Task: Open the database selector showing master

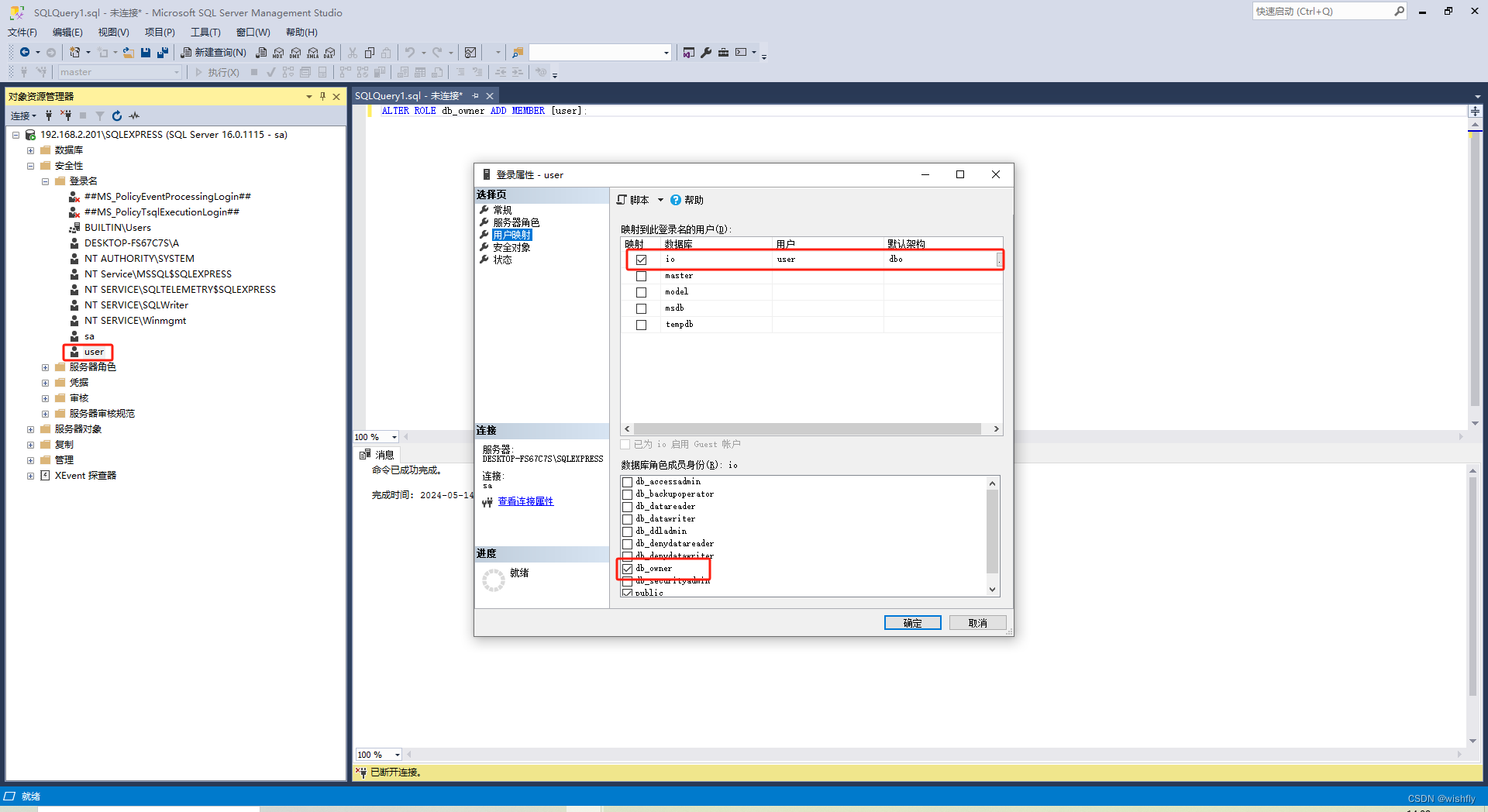Action: (119, 71)
